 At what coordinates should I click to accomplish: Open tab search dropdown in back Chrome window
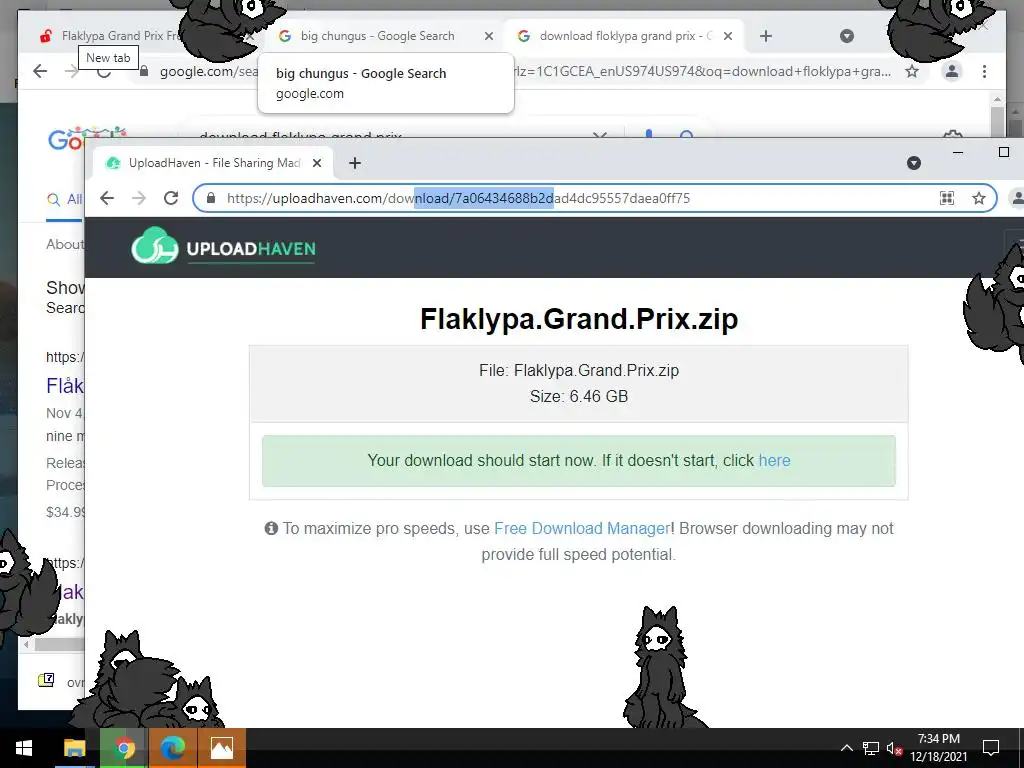coord(846,36)
